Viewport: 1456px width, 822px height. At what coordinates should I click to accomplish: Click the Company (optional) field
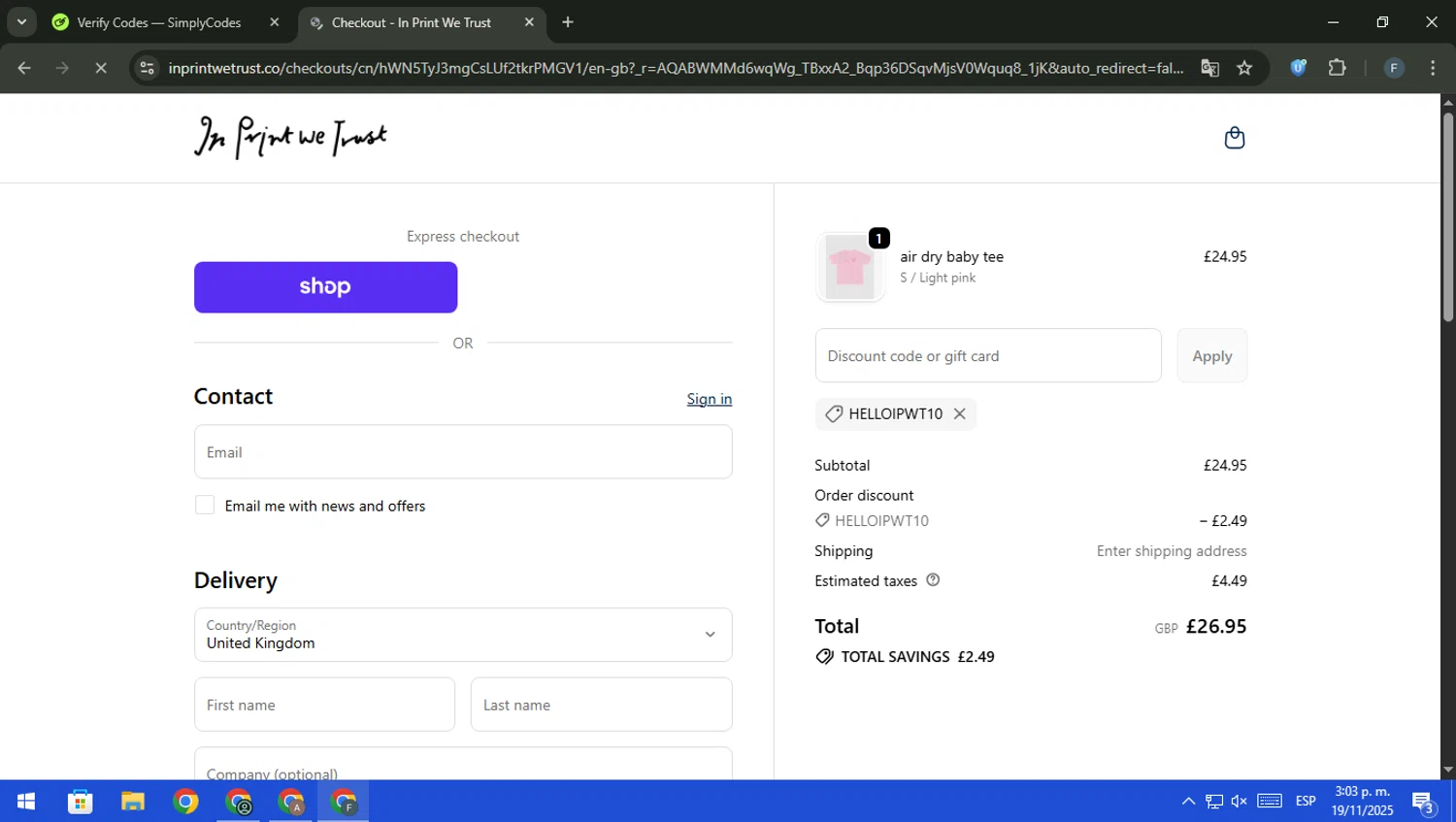click(x=463, y=764)
